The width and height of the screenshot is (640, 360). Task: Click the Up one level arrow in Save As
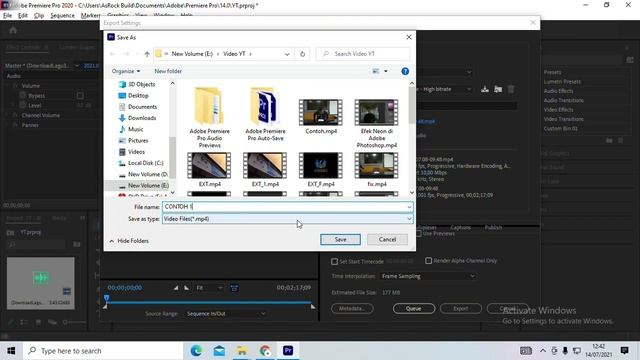pyautogui.click(x=147, y=54)
